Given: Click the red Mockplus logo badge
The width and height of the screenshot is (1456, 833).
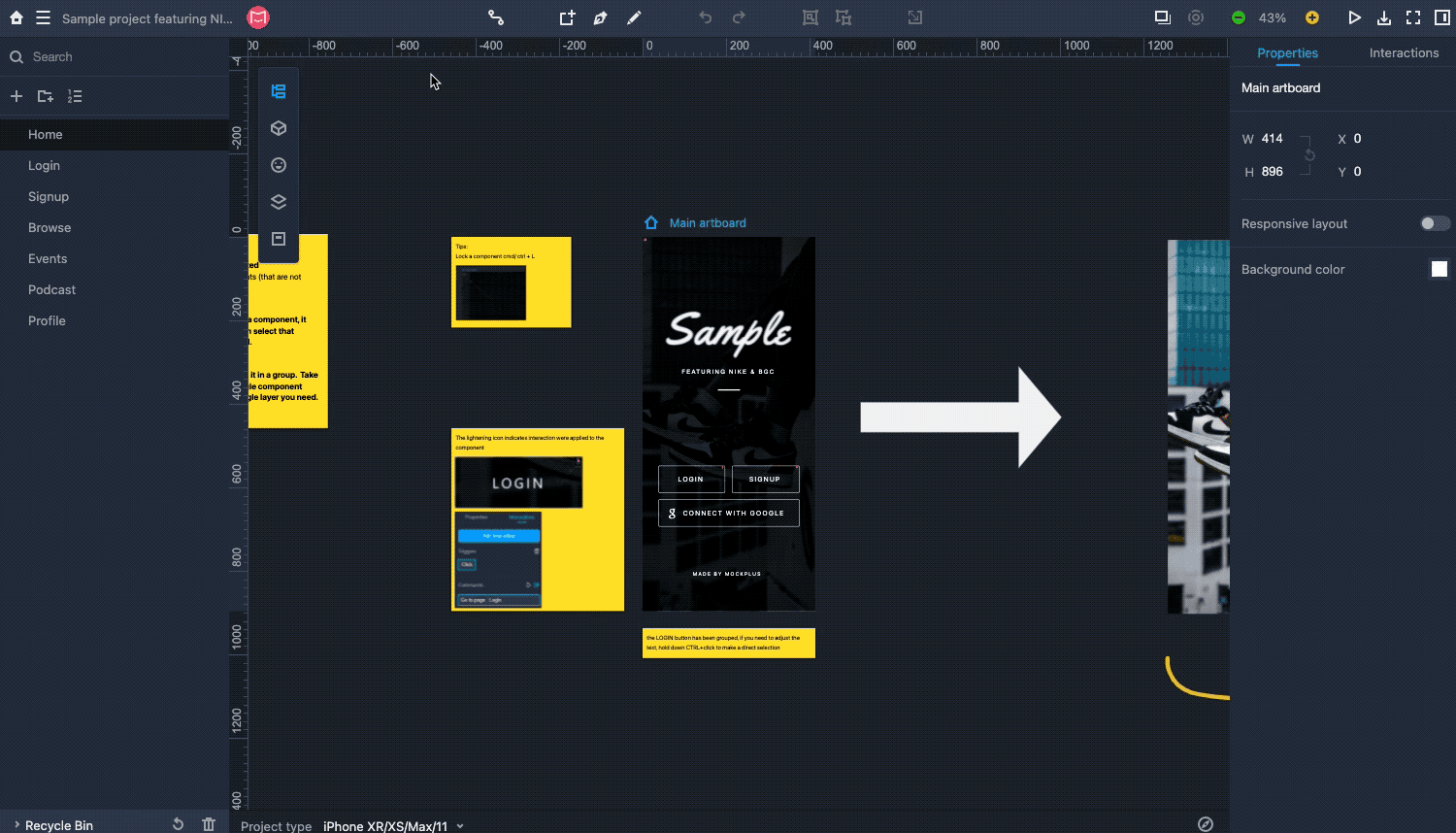Looking at the screenshot, I should click(x=257, y=17).
